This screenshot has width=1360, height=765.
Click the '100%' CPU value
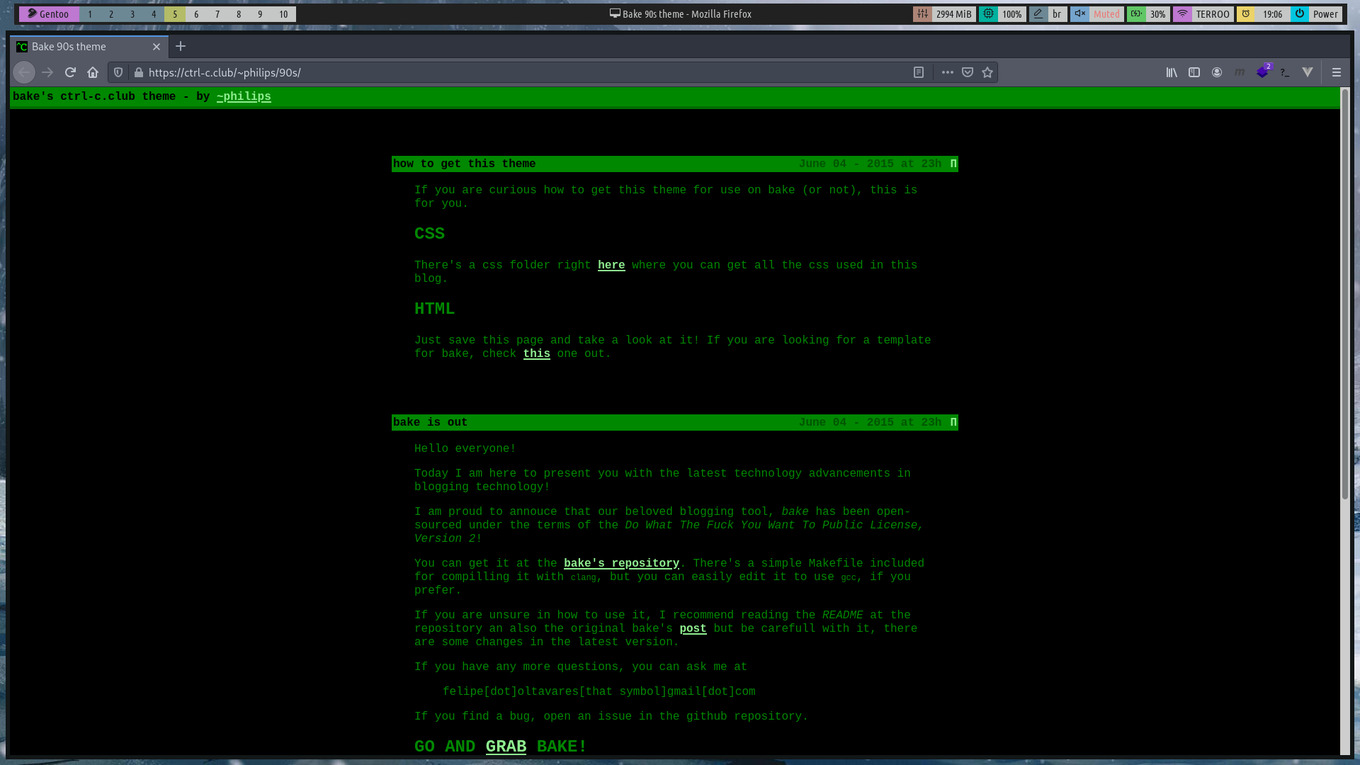1012,14
